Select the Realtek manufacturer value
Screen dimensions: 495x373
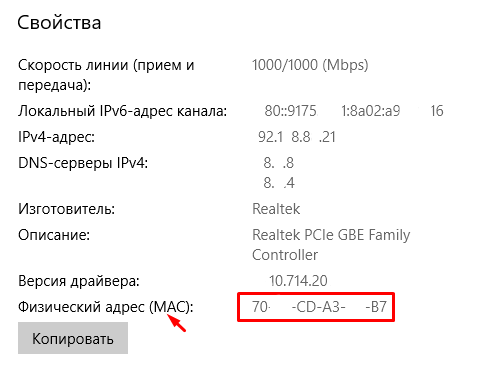[x=276, y=209]
